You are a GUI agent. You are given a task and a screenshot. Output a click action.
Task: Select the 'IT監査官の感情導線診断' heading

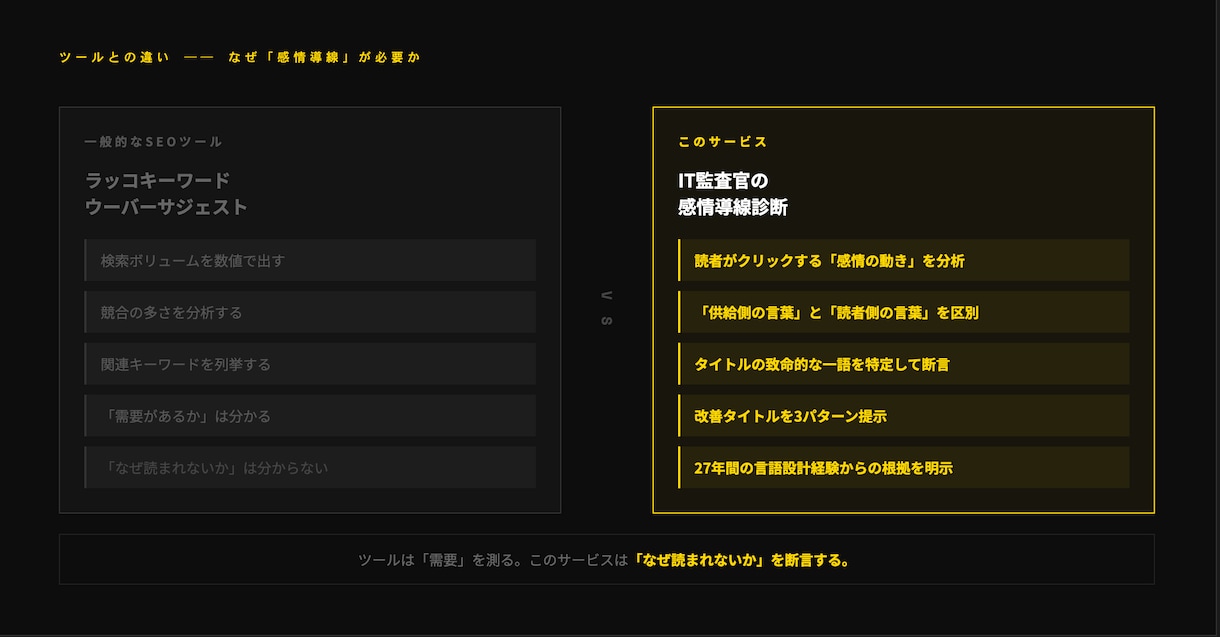[x=733, y=194]
